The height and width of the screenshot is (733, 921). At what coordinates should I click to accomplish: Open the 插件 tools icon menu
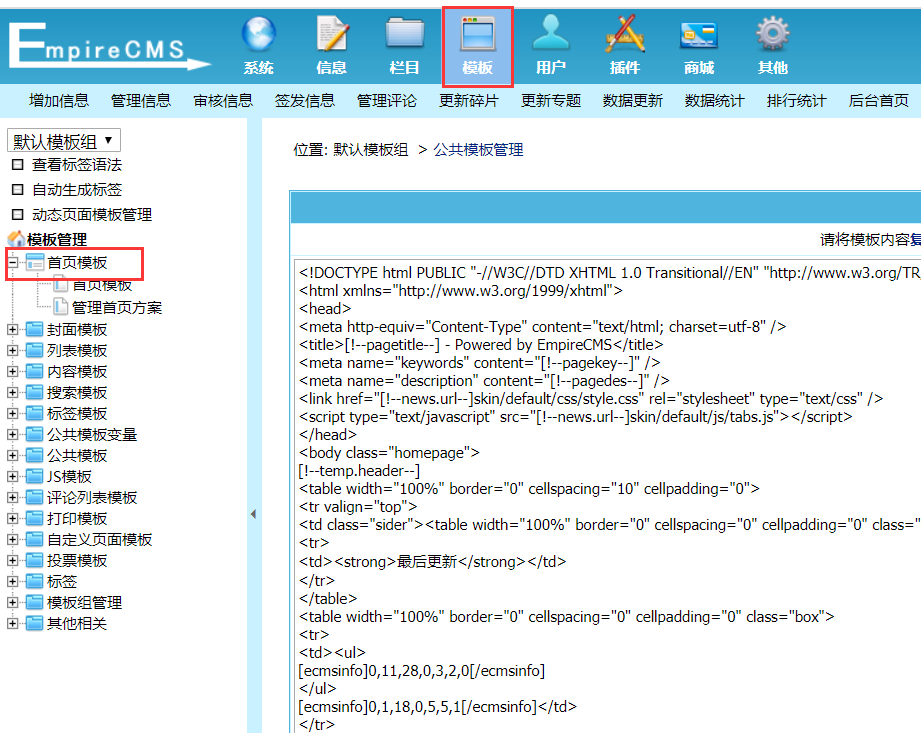624,46
